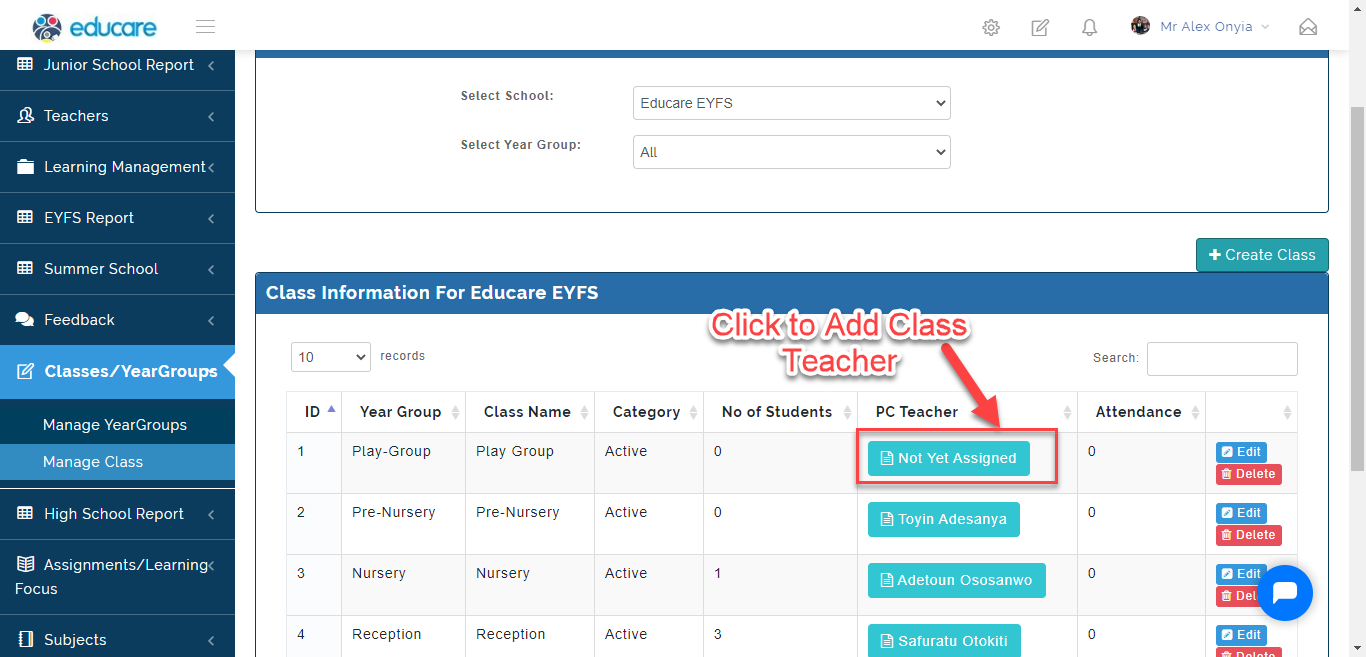Click Safuratu Otokiti teacher button
The image size is (1366, 657).
pyautogui.click(x=944, y=641)
